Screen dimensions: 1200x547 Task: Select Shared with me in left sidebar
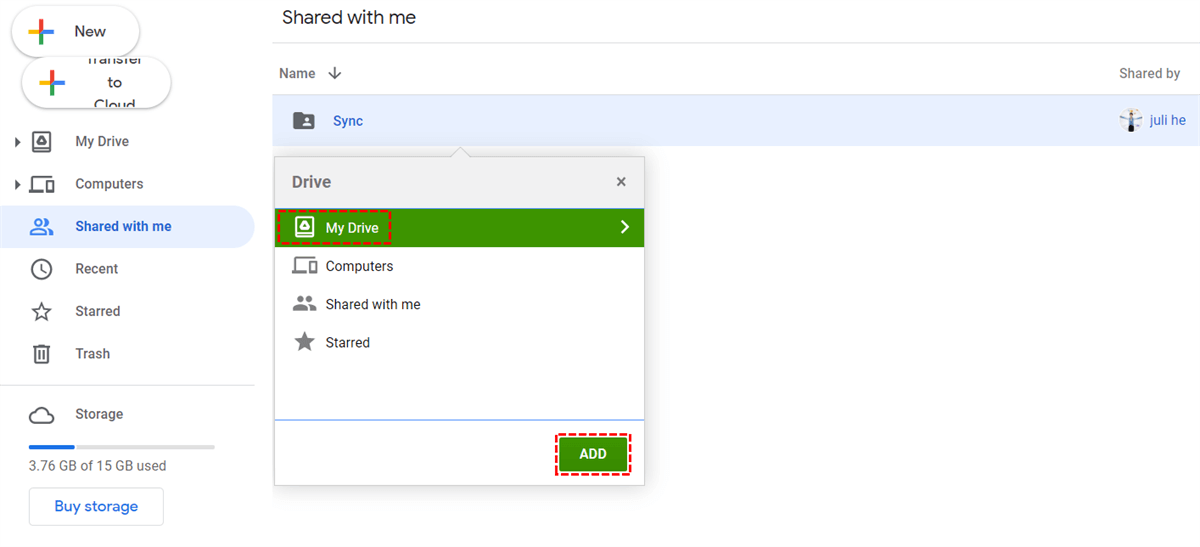(123, 227)
